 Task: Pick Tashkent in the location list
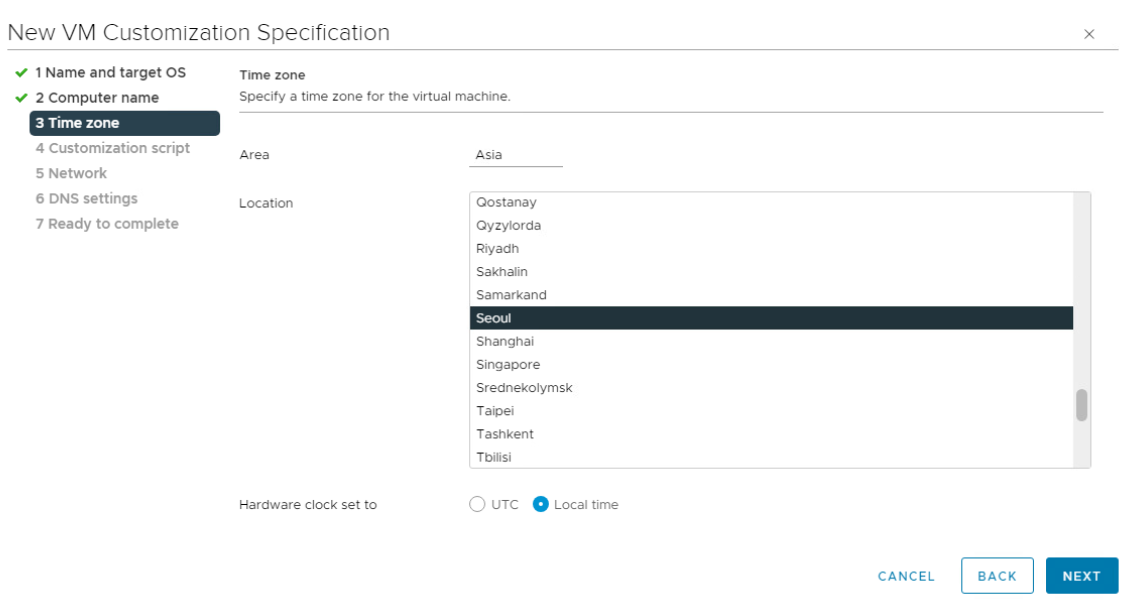tap(505, 434)
